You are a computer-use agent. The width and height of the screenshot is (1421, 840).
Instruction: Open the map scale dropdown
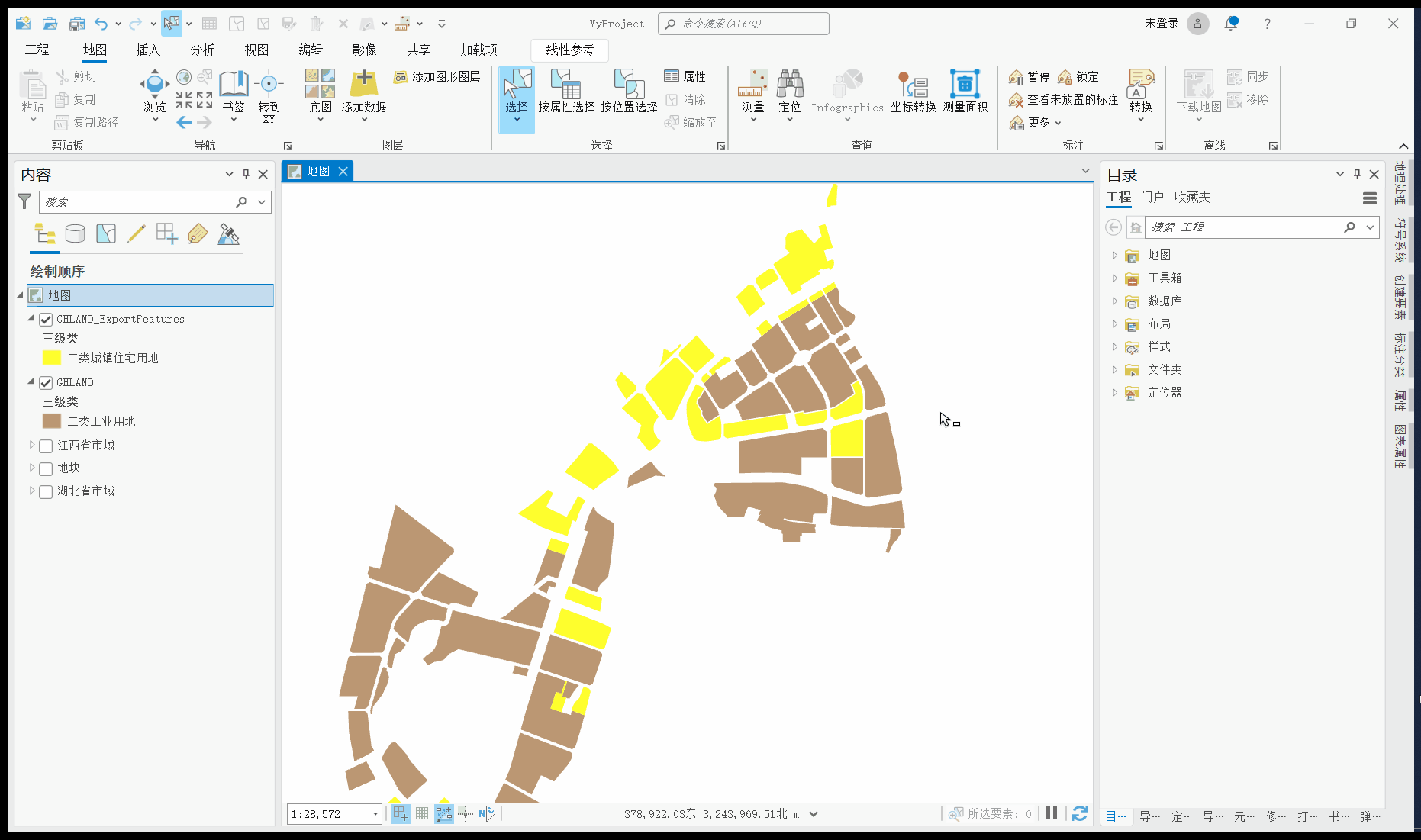click(375, 814)
